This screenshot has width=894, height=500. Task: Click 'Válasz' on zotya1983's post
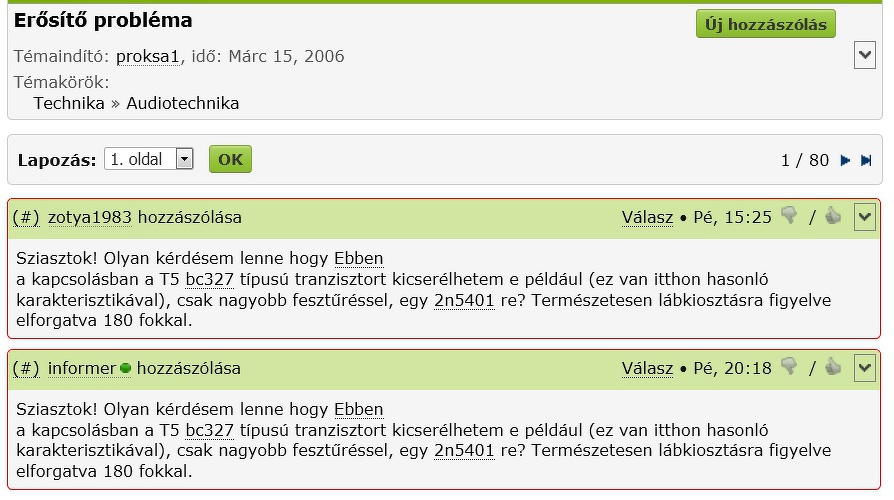click(647, 217)
